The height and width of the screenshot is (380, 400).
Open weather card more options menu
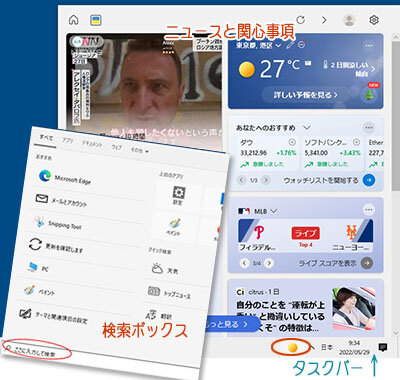click(369, 45)
